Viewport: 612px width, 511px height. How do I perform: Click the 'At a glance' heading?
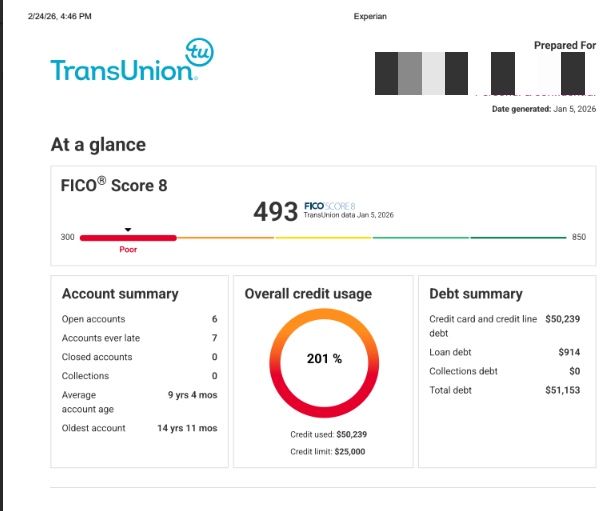[98, 144]
